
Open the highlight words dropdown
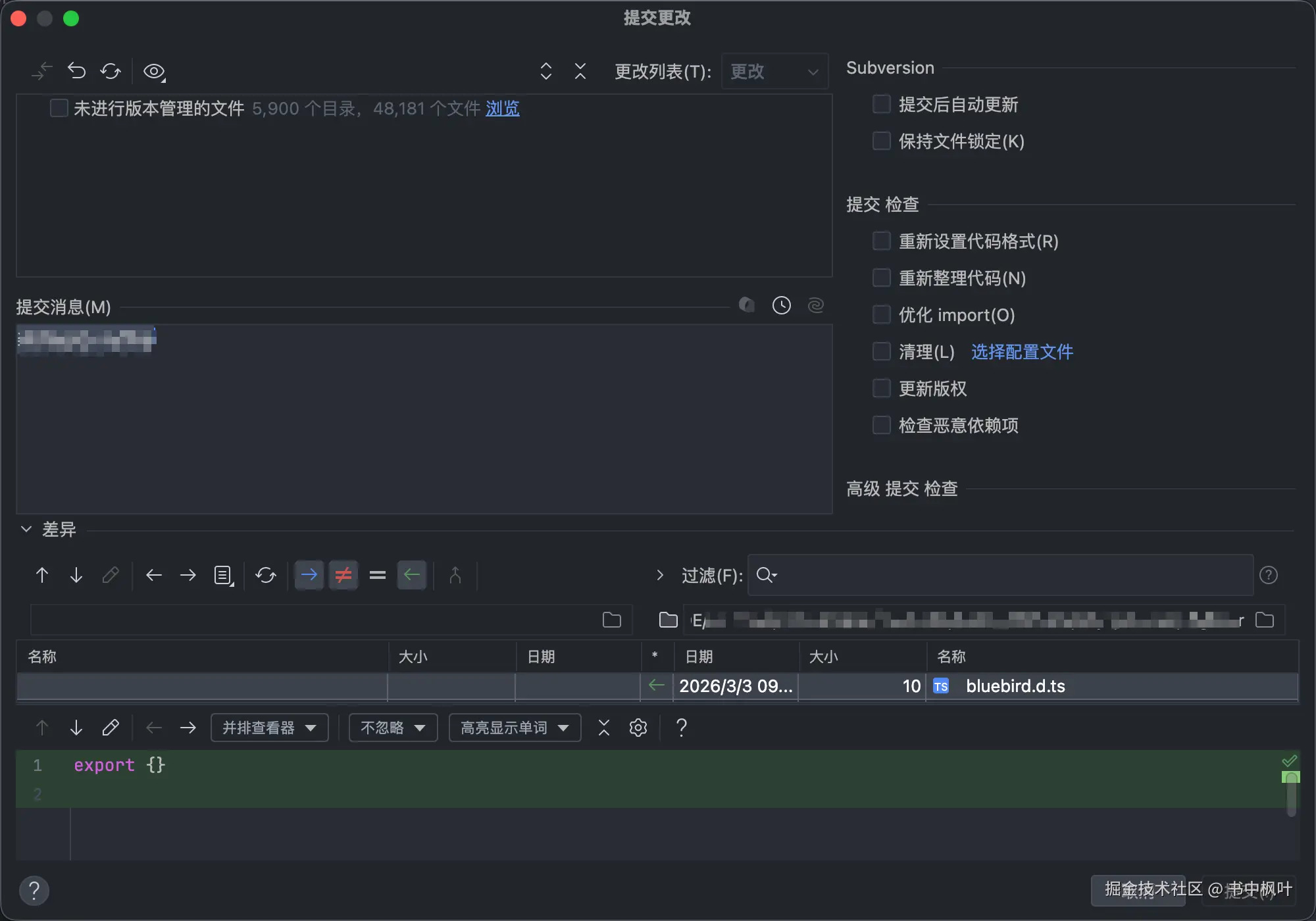[x=515, y=728]
